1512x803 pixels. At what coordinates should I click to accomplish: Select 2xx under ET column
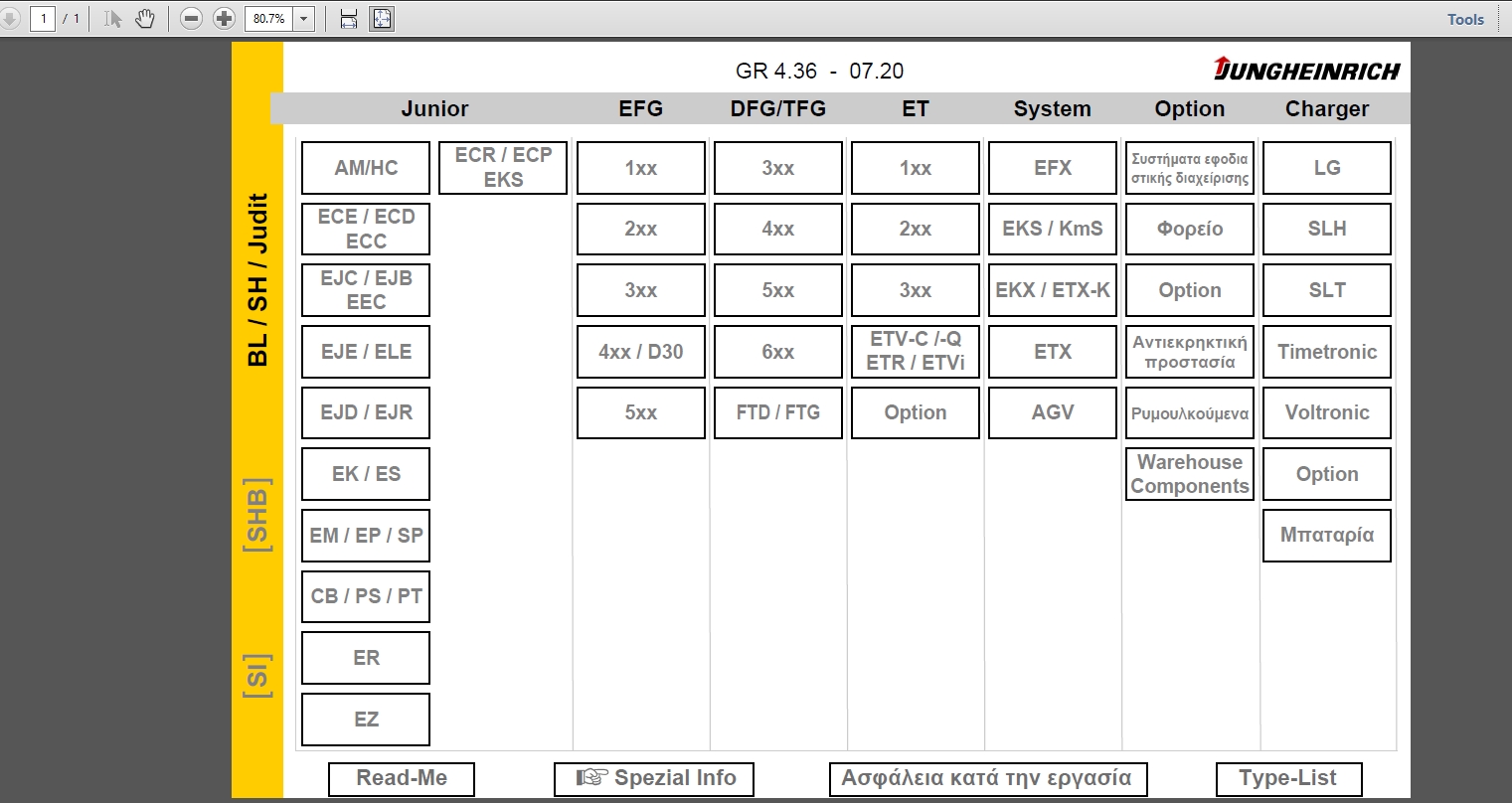[x=916, y=229]
